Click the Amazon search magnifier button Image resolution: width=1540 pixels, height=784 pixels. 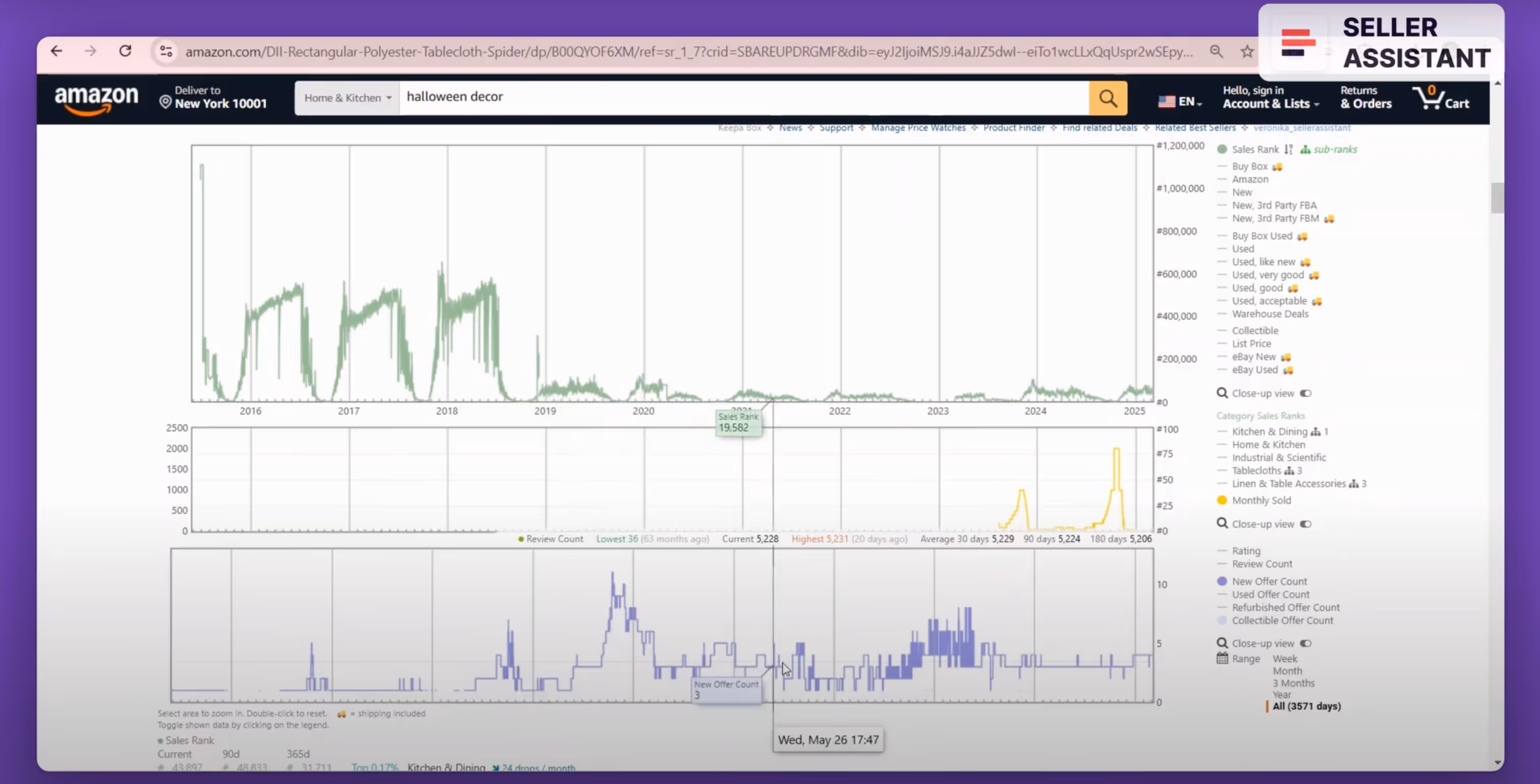tap(1107, 98)
